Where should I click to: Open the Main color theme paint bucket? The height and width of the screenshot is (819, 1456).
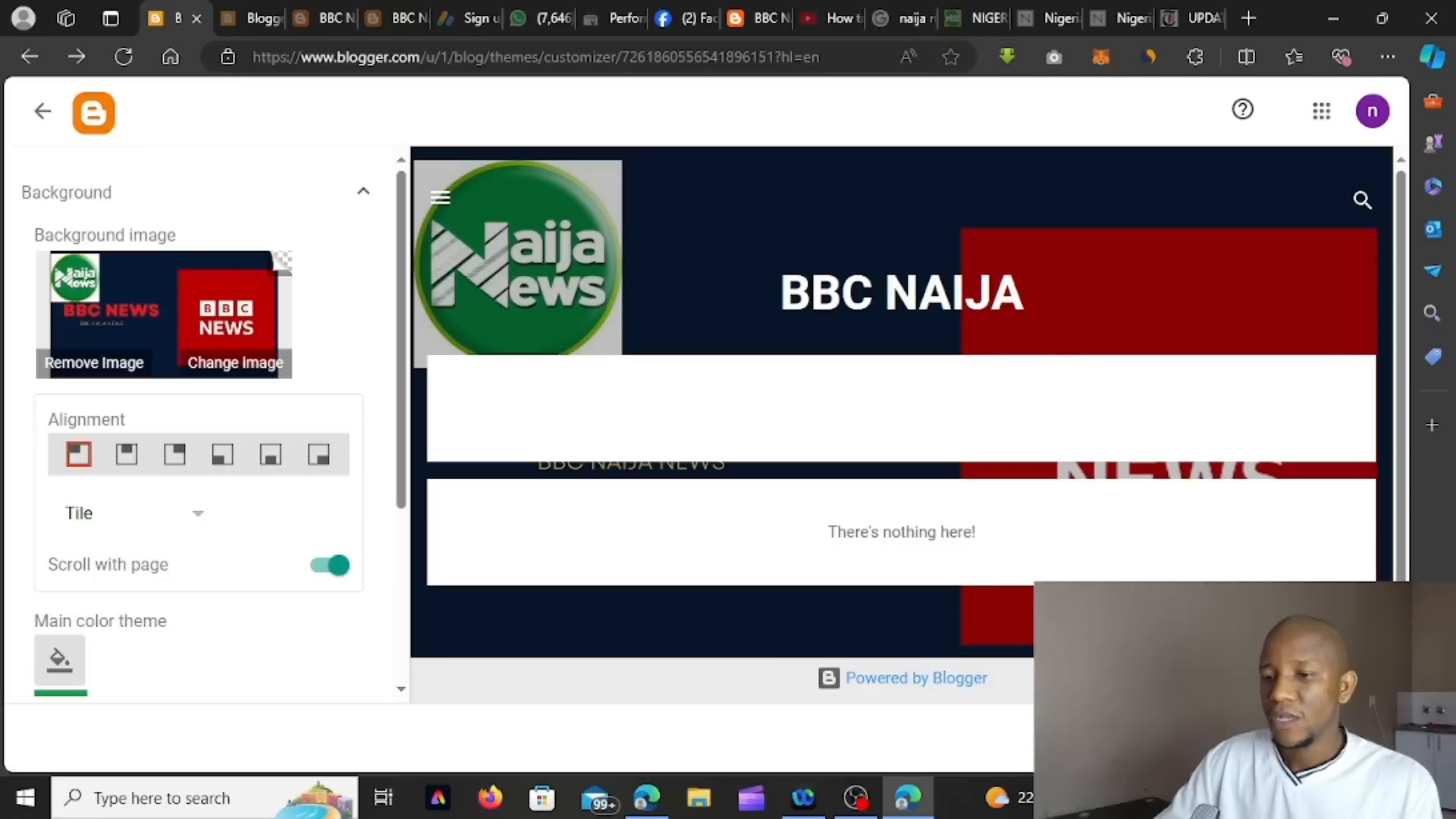click(x=60, y=660)
